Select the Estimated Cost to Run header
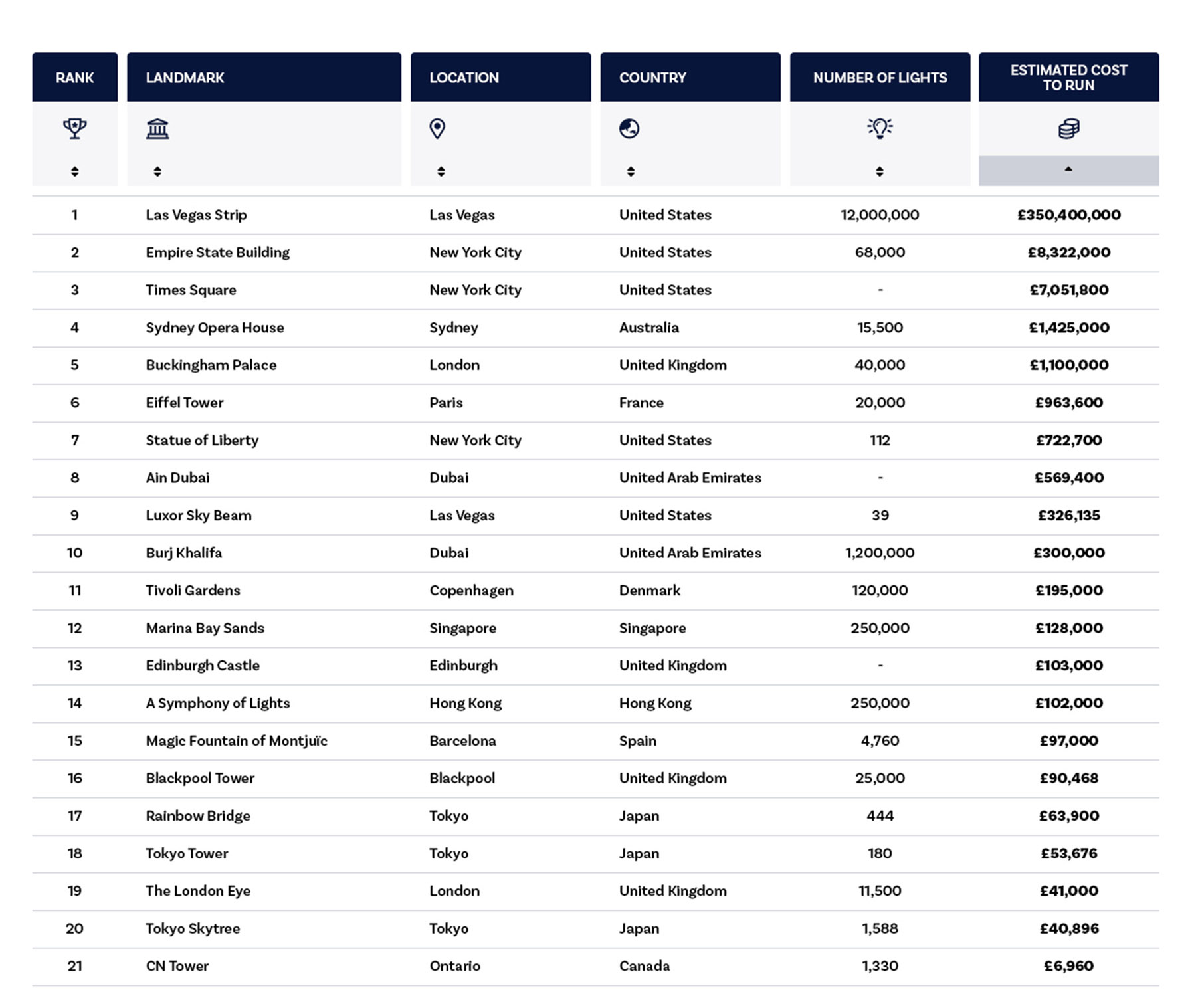Image resolution: width=1196 pixels, height=1008 pixels. pyautogui.click(x=1068, y=78)
